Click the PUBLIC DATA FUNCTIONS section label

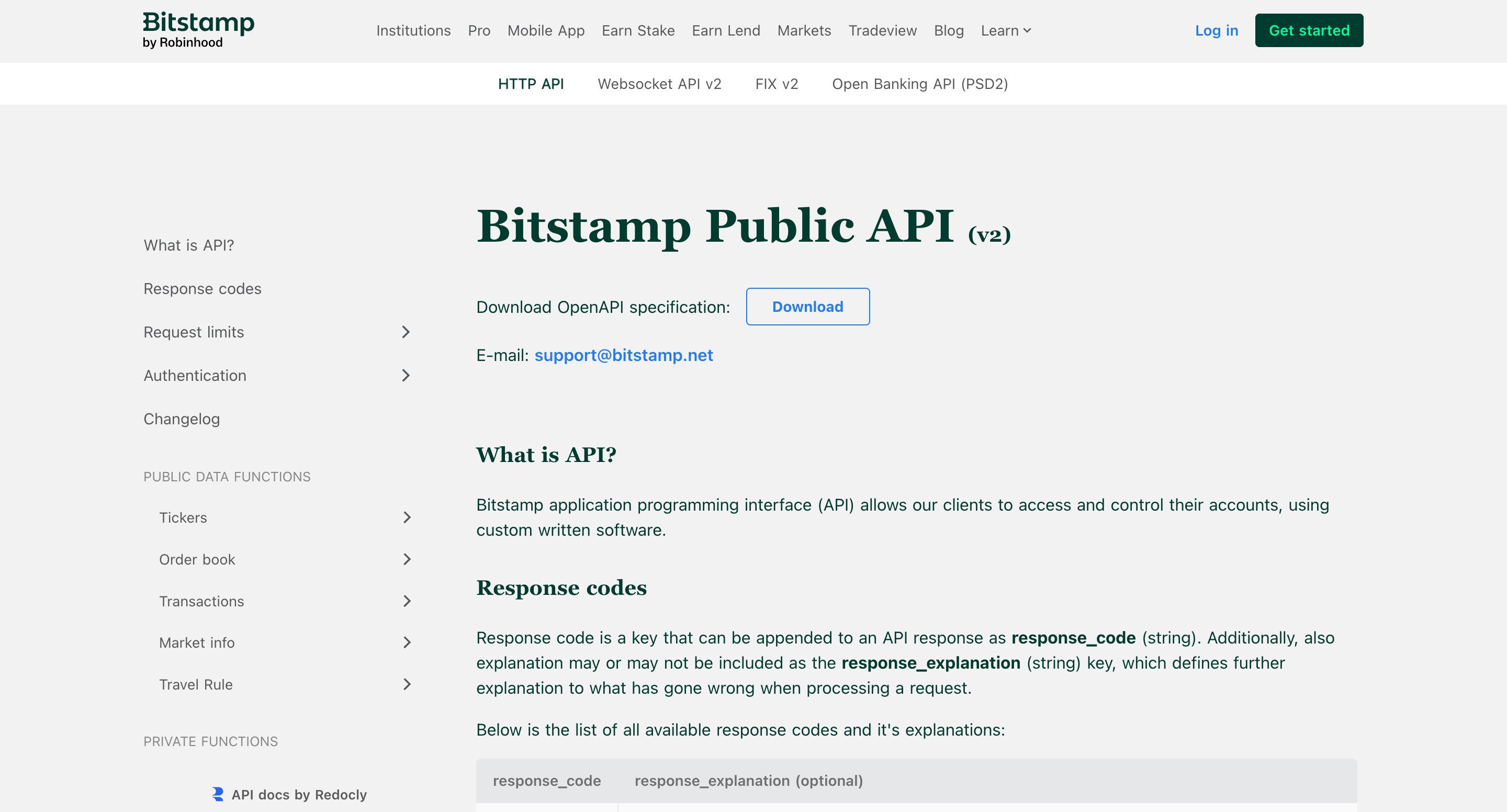click(x=227, y=477)
